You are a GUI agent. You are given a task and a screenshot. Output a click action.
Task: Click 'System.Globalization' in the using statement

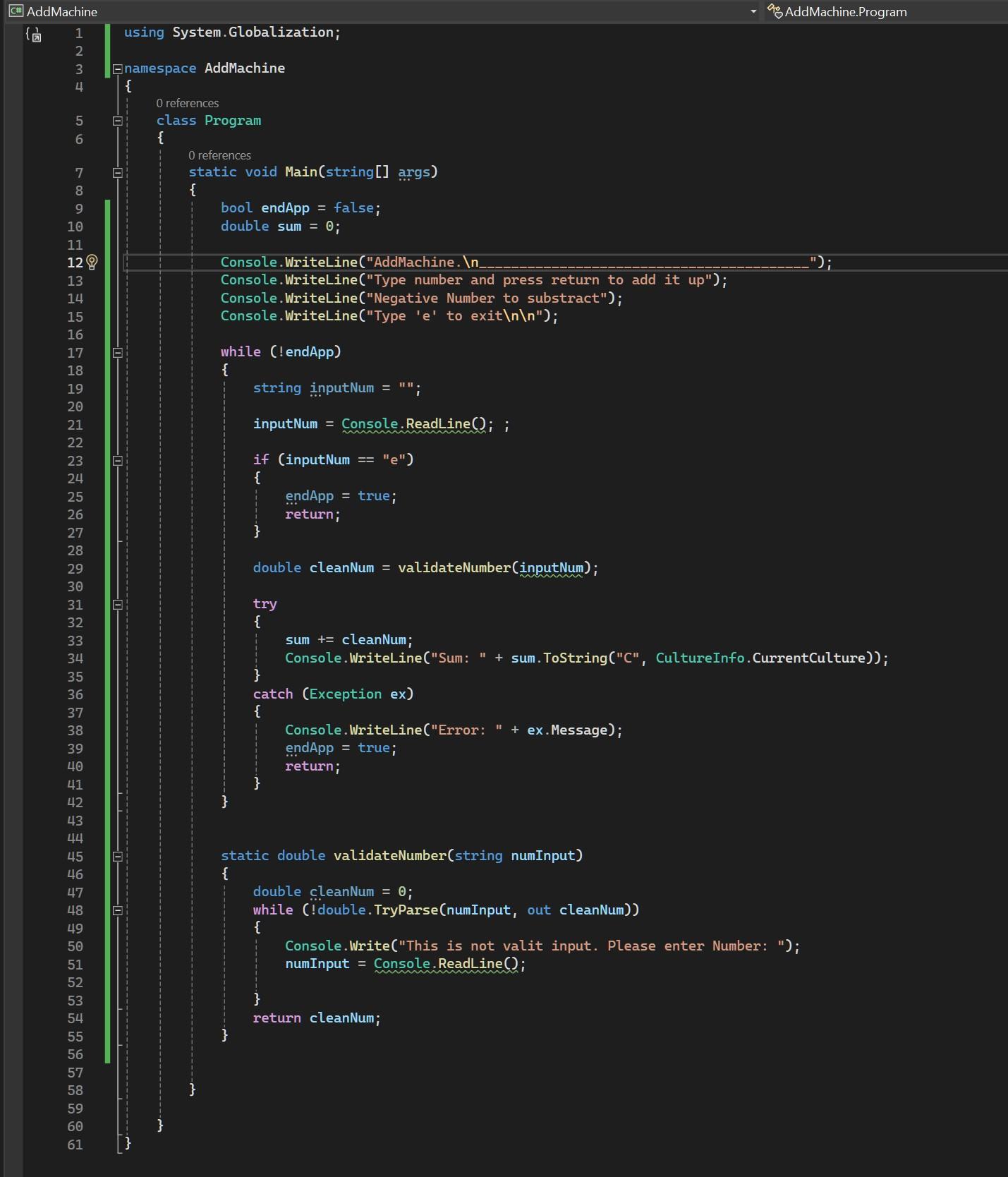coord(253,32)
